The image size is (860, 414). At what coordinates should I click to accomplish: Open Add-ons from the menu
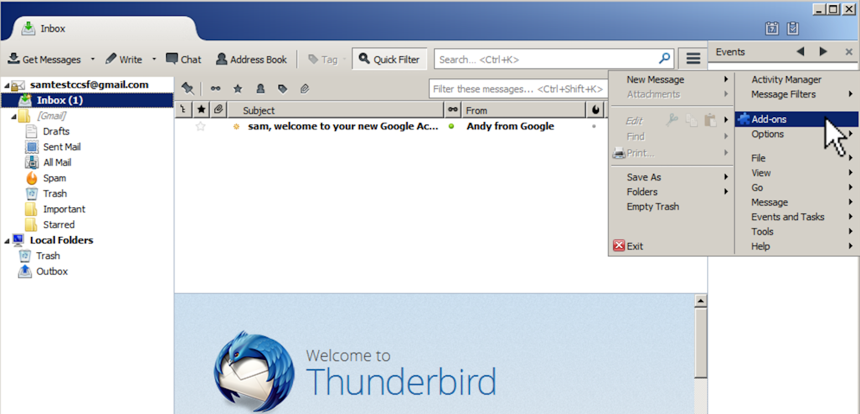796,119
